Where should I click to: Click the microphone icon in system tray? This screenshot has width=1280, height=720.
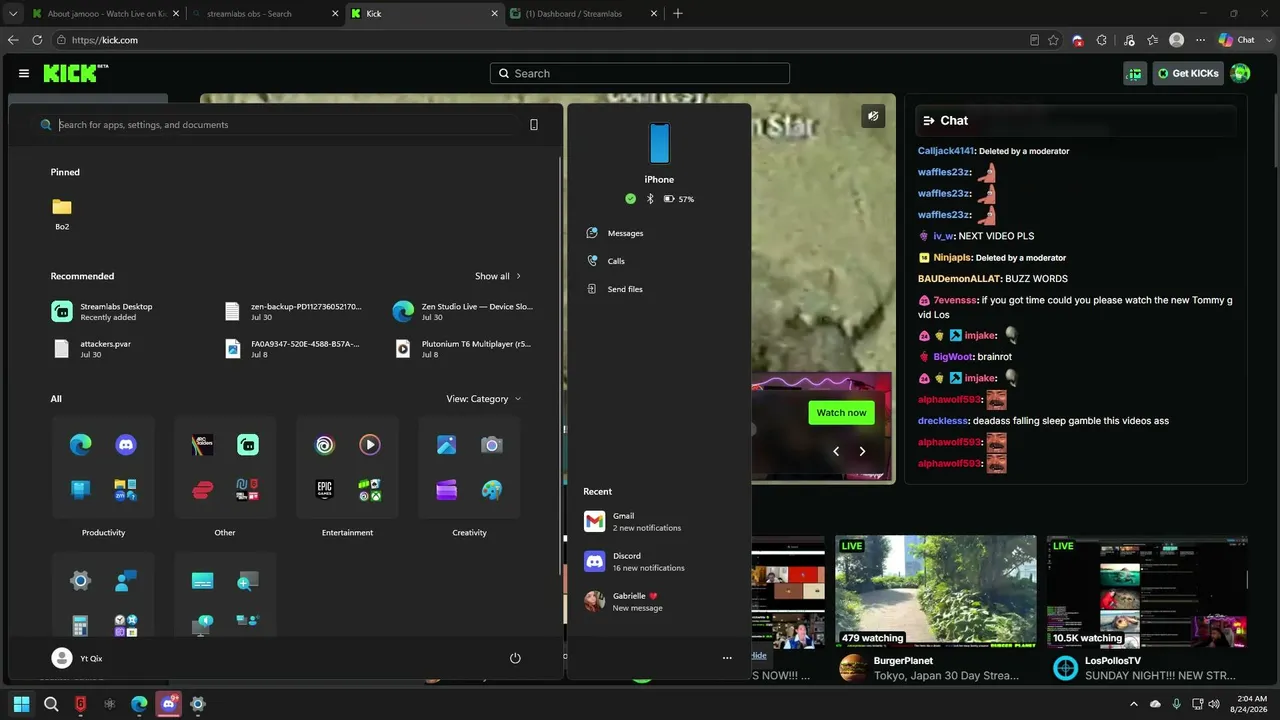pos(1176,704)
